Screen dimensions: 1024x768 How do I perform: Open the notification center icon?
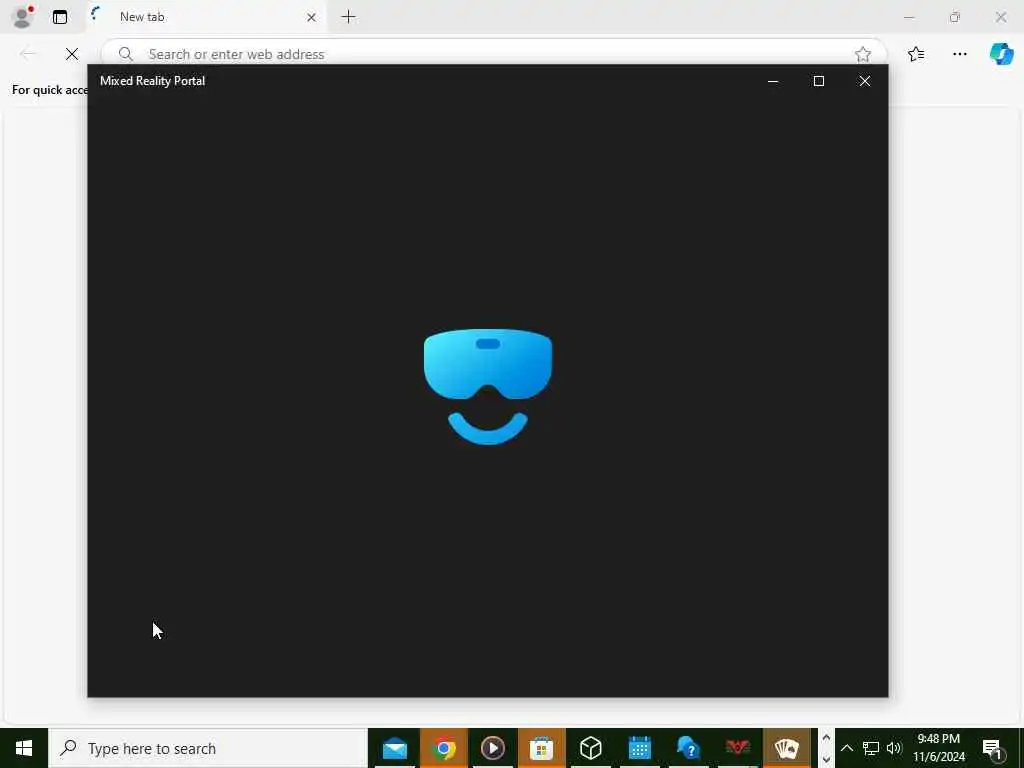click(x=992, y=748)
